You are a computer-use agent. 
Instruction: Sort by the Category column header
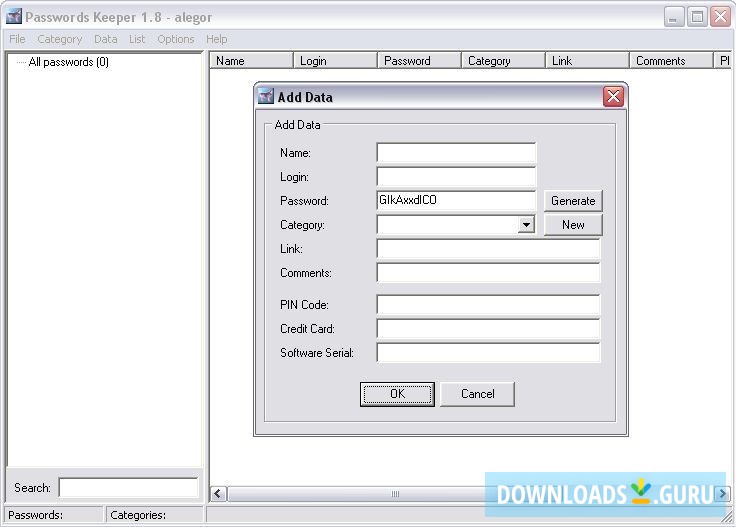click(x=504, y=61)
